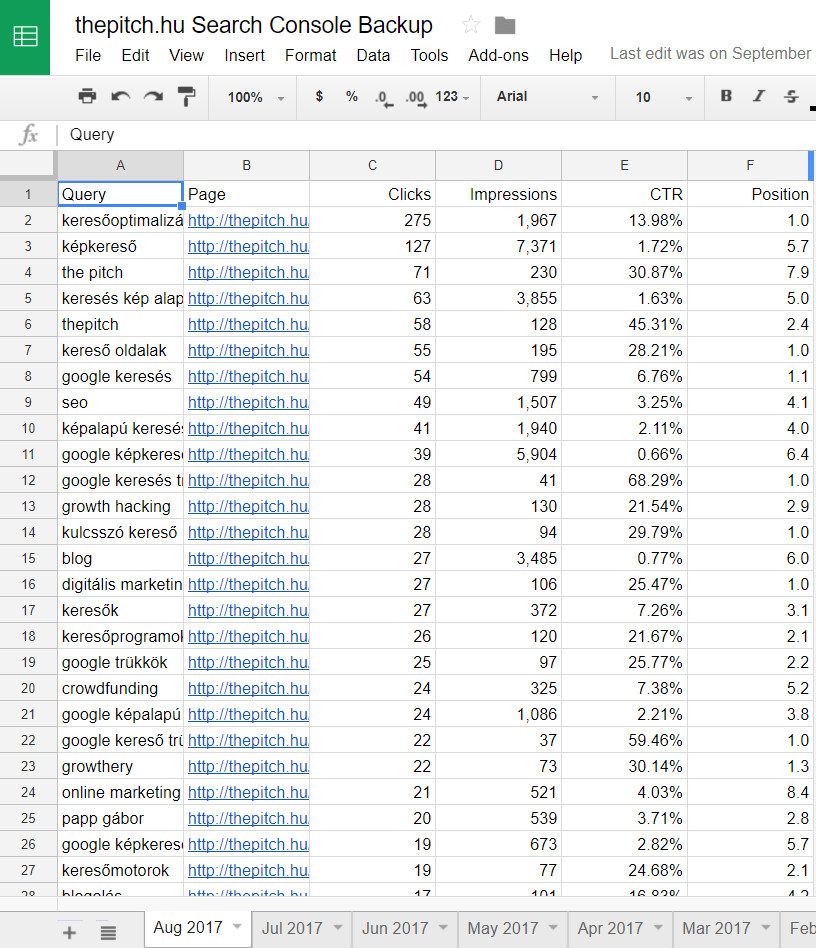Toggle italic formatting
Screen dimensions: 816x948
(x=759, y=96)
